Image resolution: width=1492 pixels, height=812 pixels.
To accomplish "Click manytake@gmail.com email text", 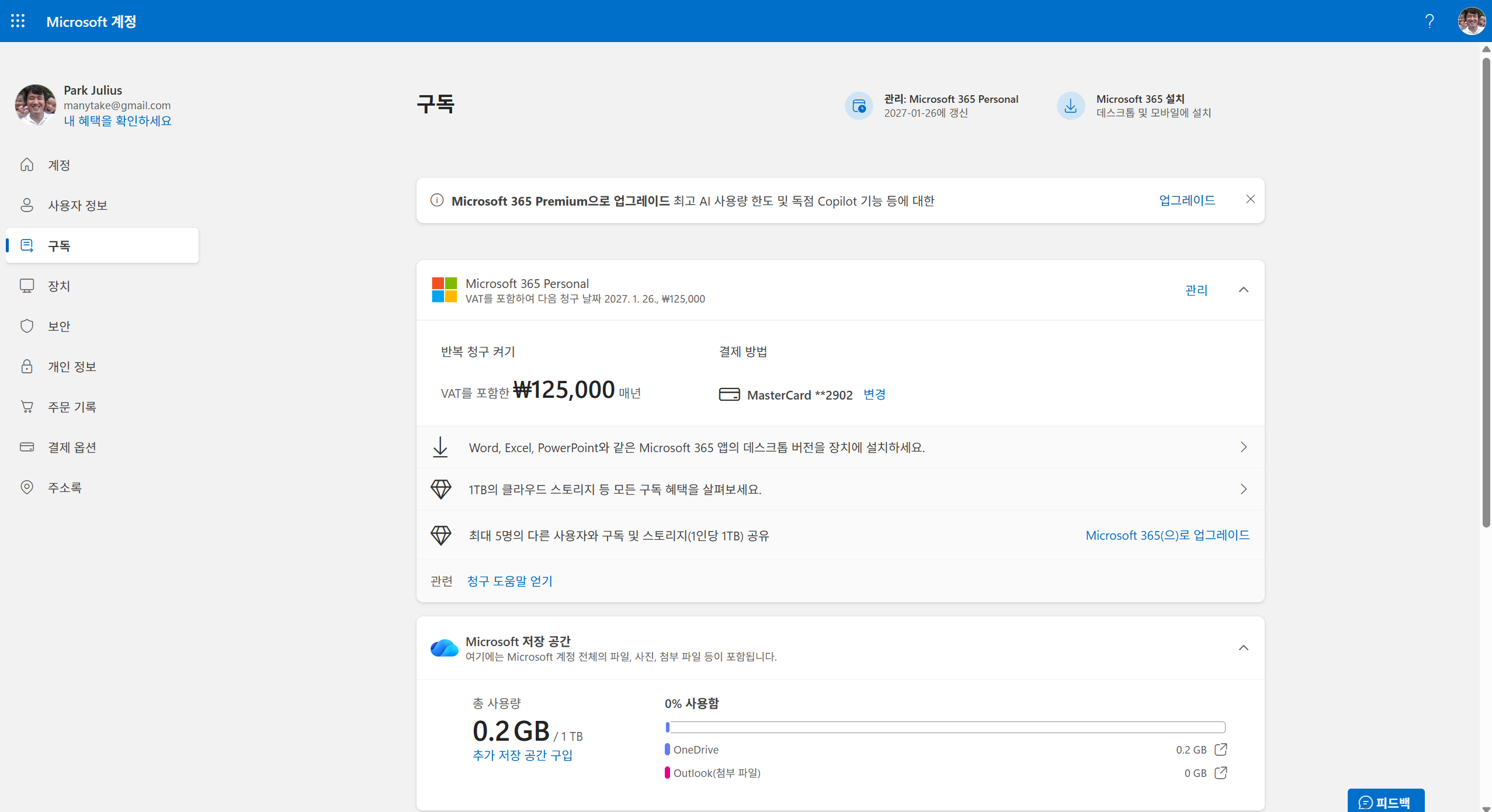I will pos(117,105).
